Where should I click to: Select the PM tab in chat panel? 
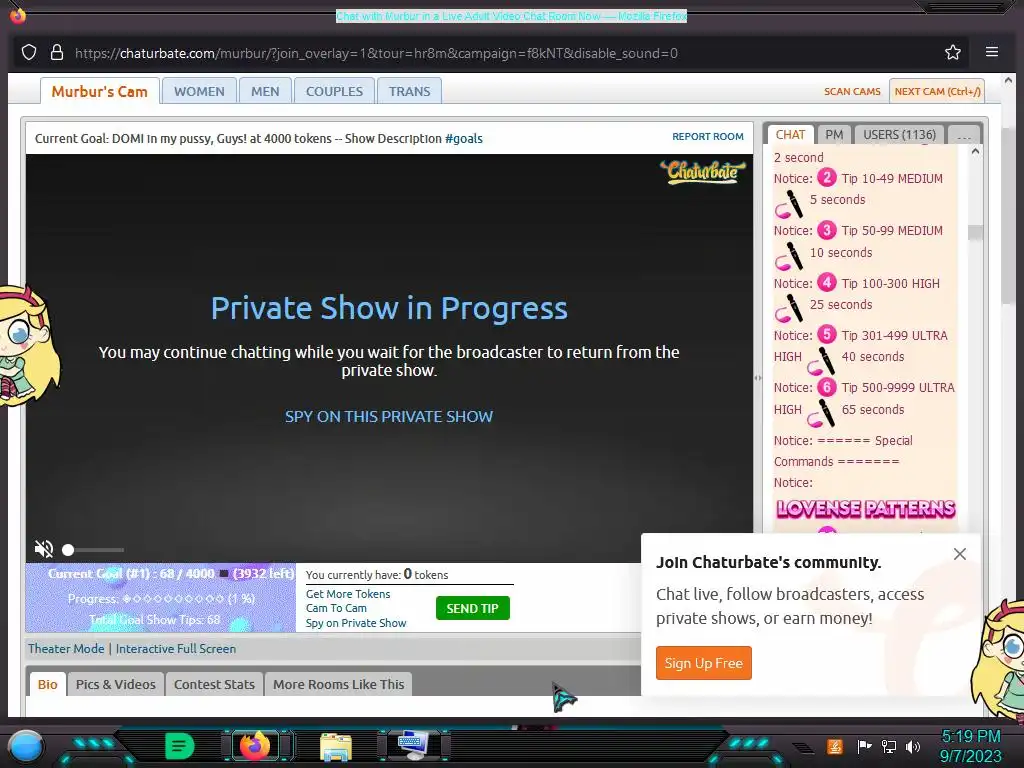pos(834,135)
